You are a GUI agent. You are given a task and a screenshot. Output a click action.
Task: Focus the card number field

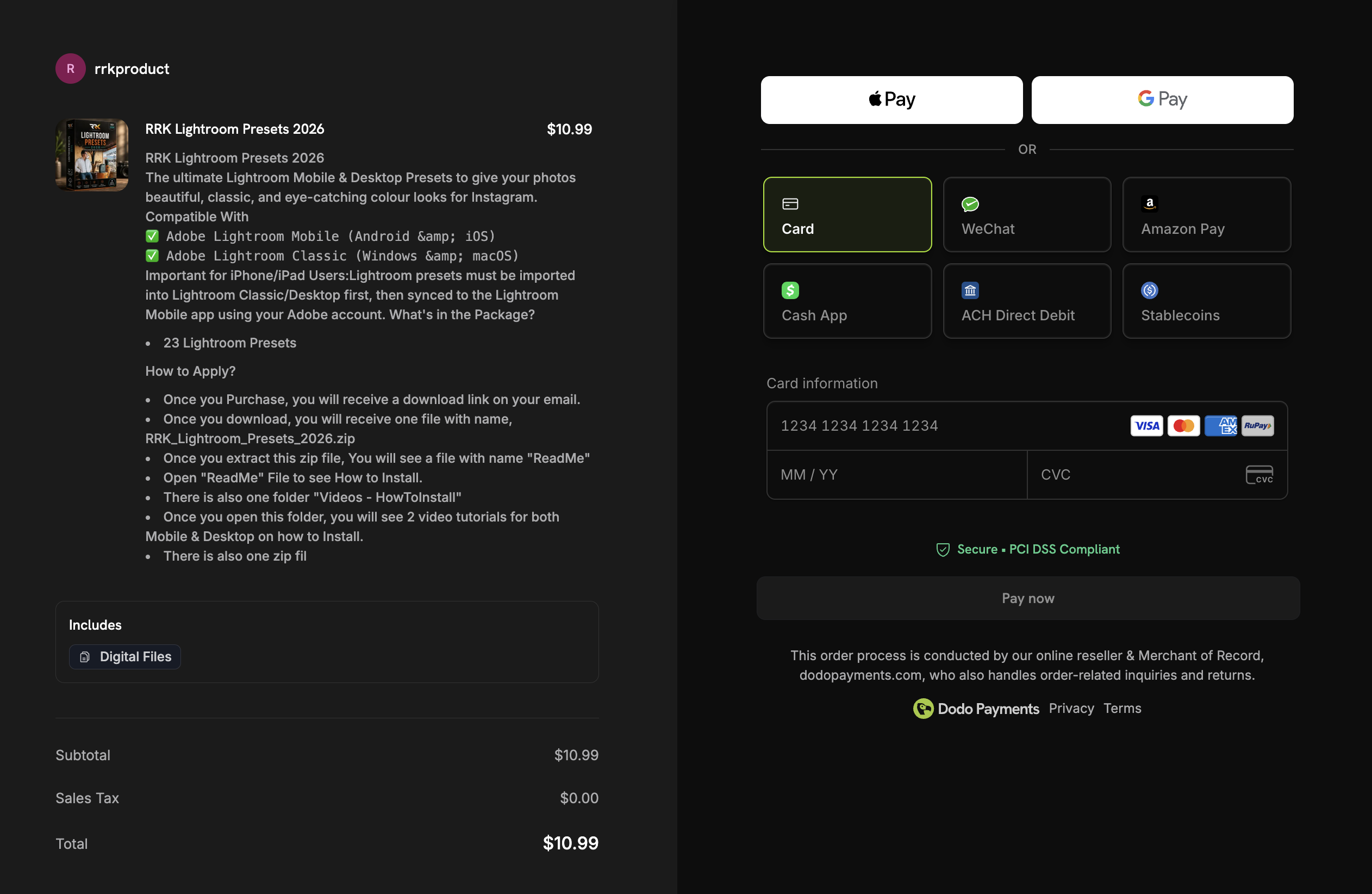[x=1027, y=426]
